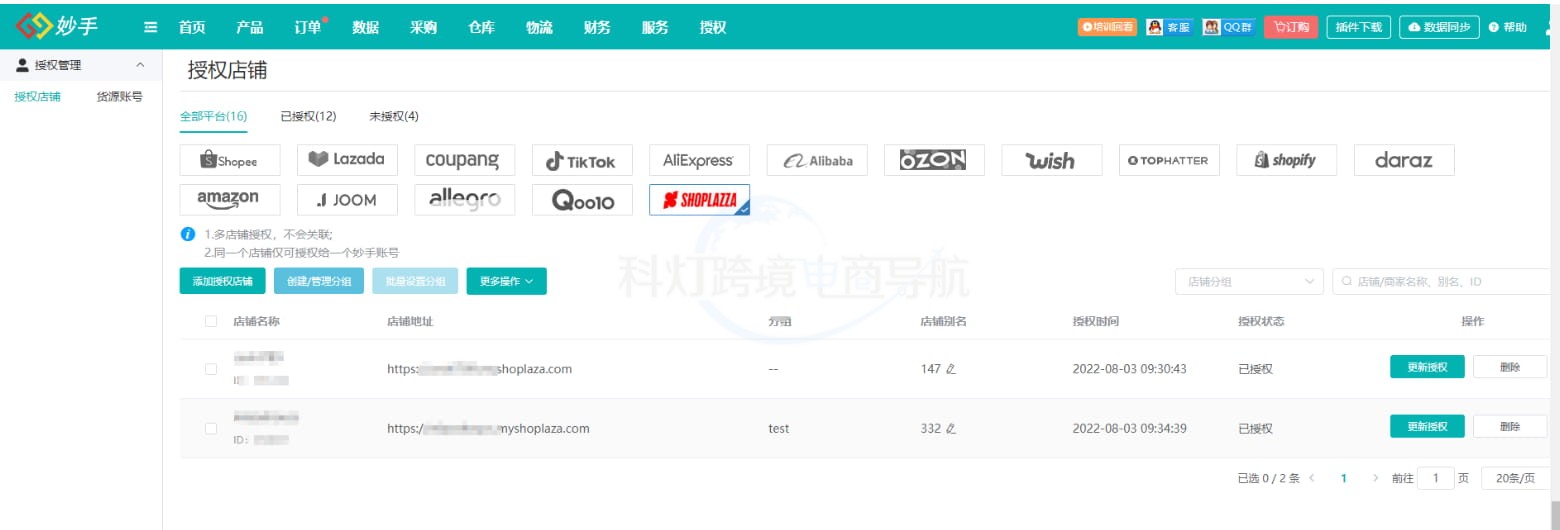Viewport: 1560px width, 530px height.
Task: Select 授权店铺 in the sidebar
Action: click(x=38, y=97)
